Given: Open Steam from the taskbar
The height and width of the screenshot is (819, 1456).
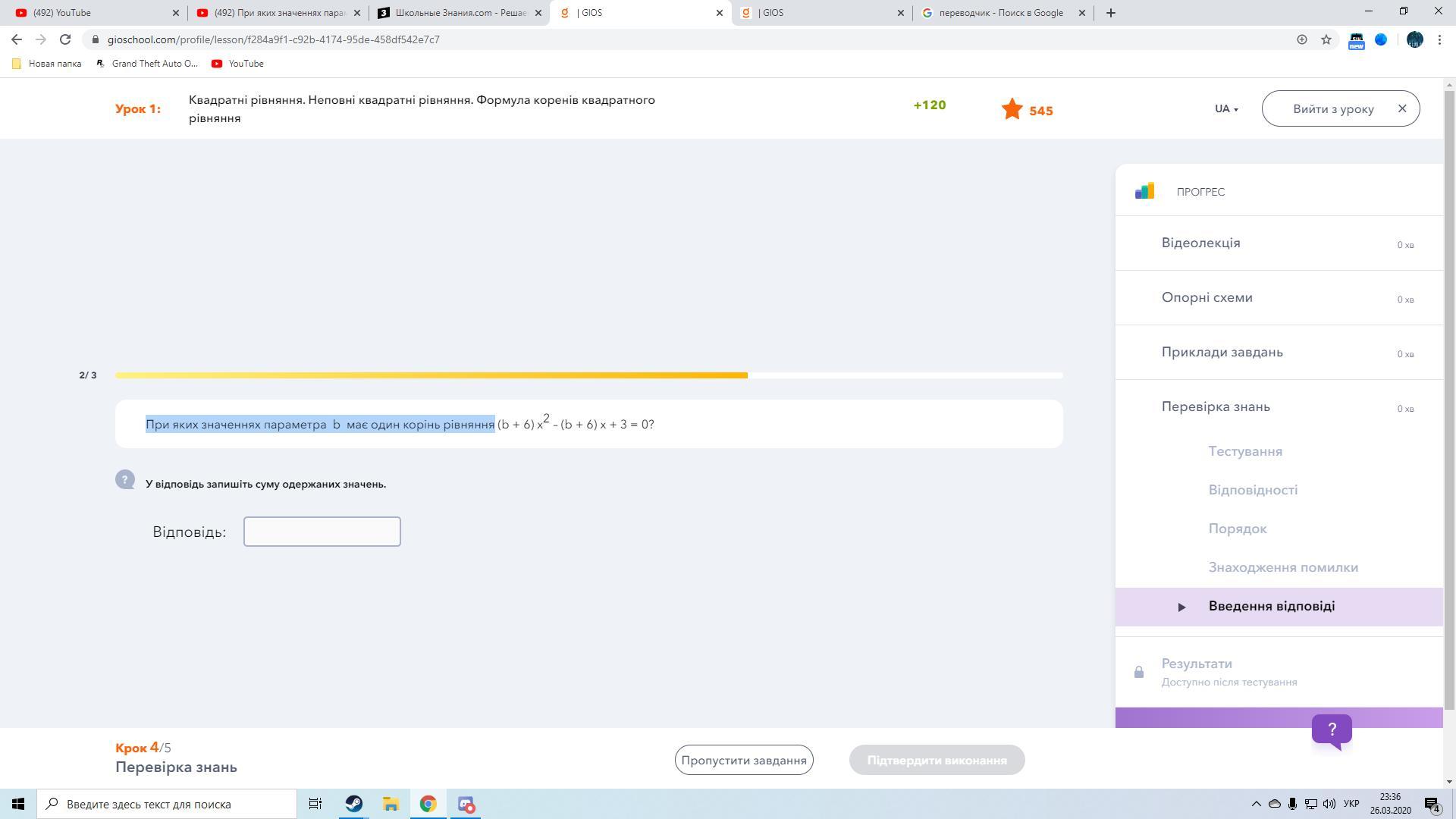Looking at the screenshot, I should click(x=353, y=804).
